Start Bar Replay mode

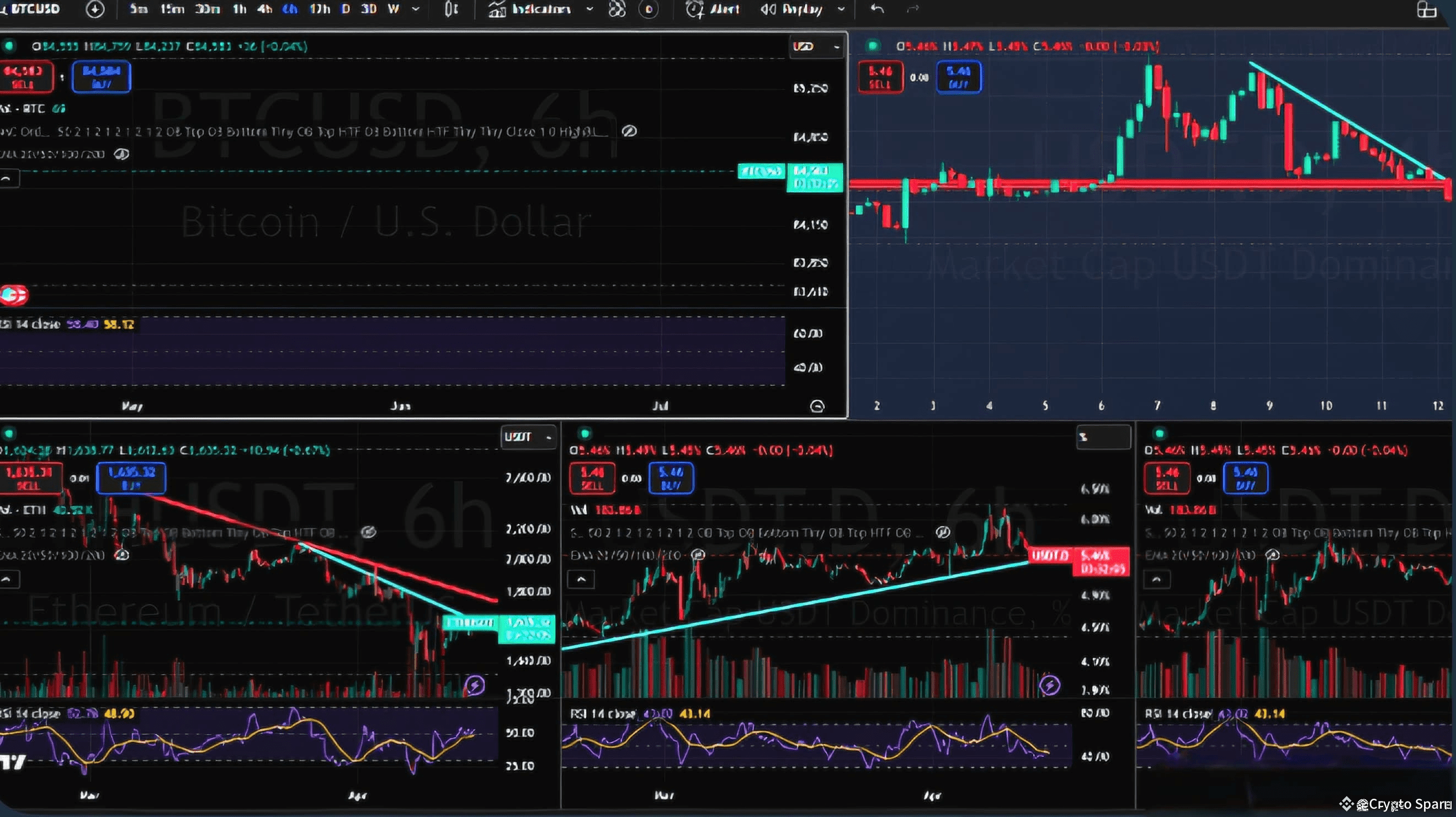[791, 9]
